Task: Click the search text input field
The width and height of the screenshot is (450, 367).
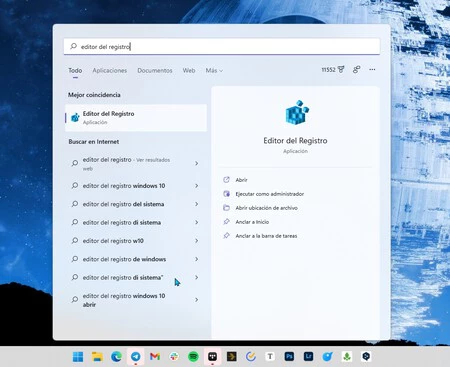Action: pyautogui.click(x=222, y=46)
